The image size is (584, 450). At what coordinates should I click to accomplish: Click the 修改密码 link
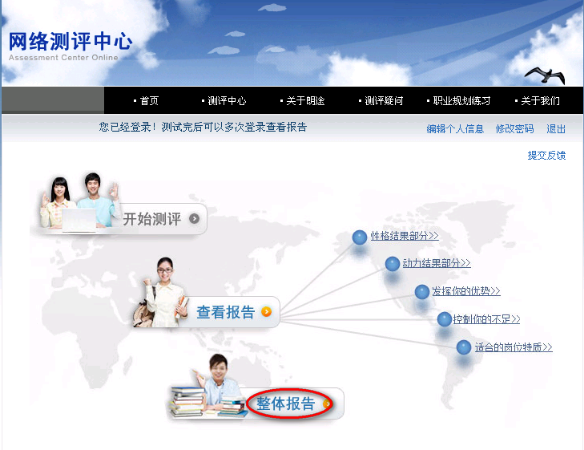click(x=515, y=129)
